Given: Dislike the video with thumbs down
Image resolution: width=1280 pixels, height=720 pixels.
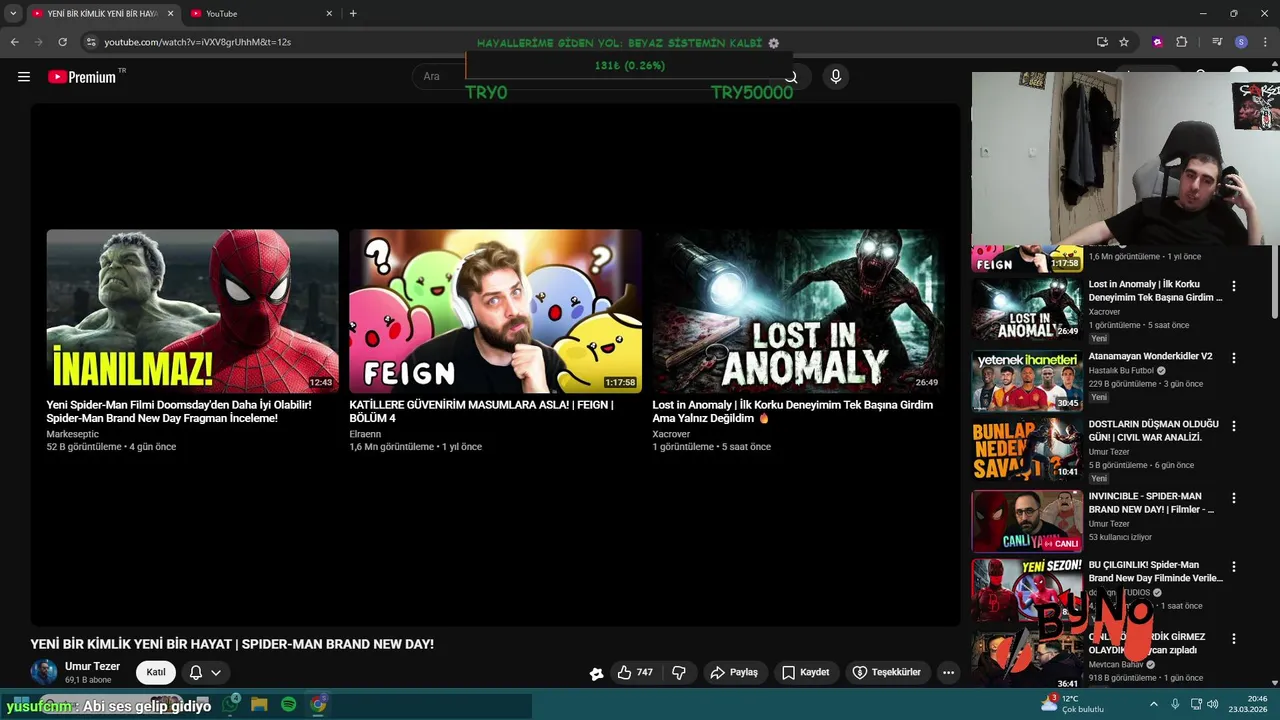Looking at the screenshot, I should coord(679,672).
